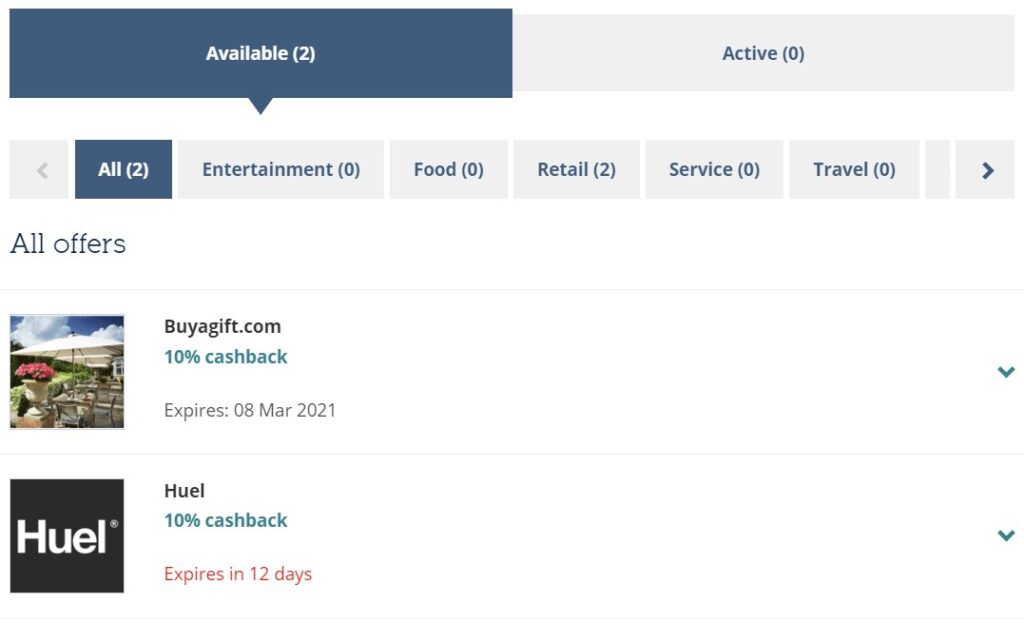Click the partially hidden category tab

[937, 169]
